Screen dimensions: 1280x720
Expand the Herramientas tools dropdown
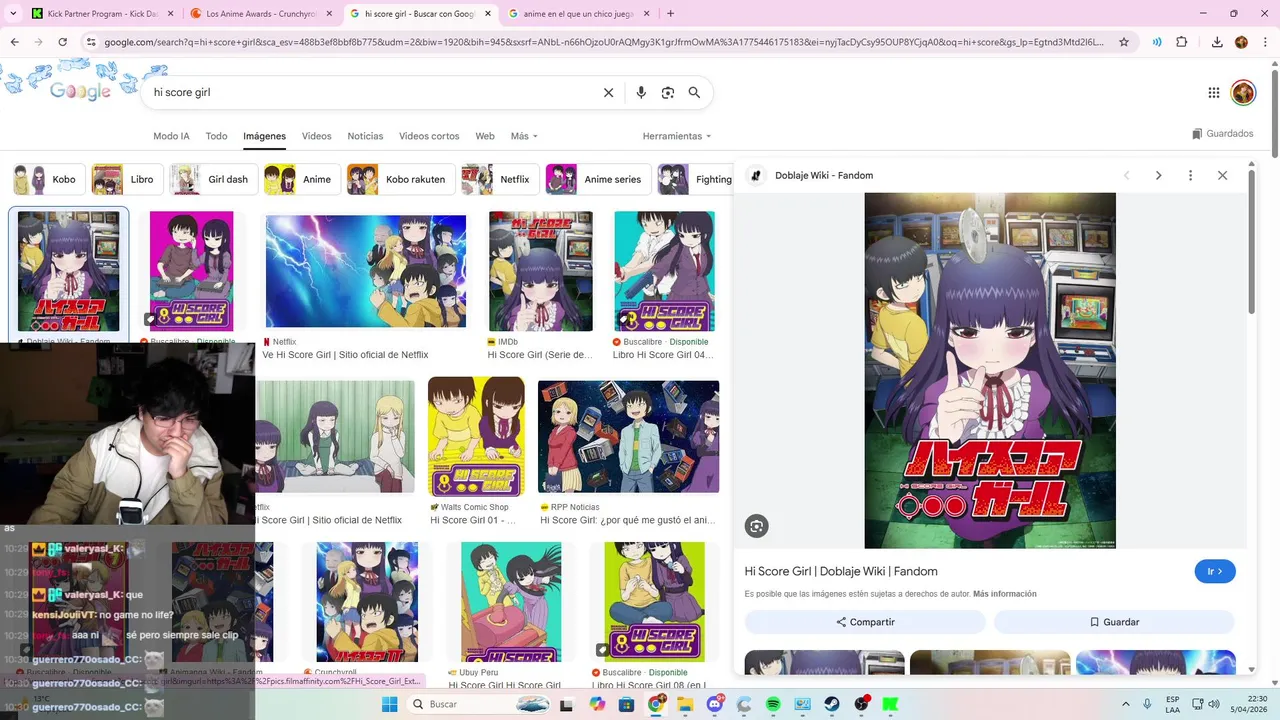point(677,136)
